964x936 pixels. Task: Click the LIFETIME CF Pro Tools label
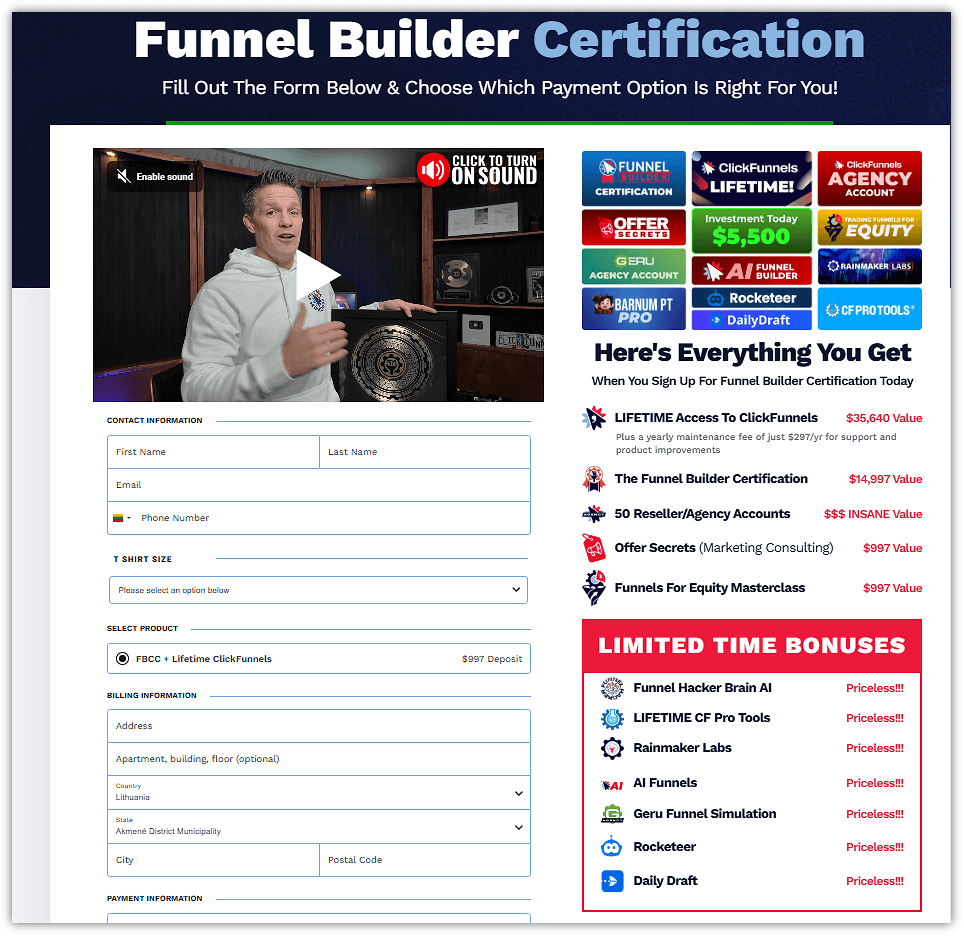coord(701,718)
